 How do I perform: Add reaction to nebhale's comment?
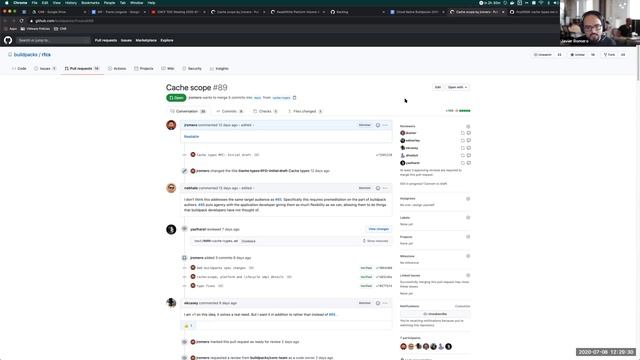click(x=378, y=188)
